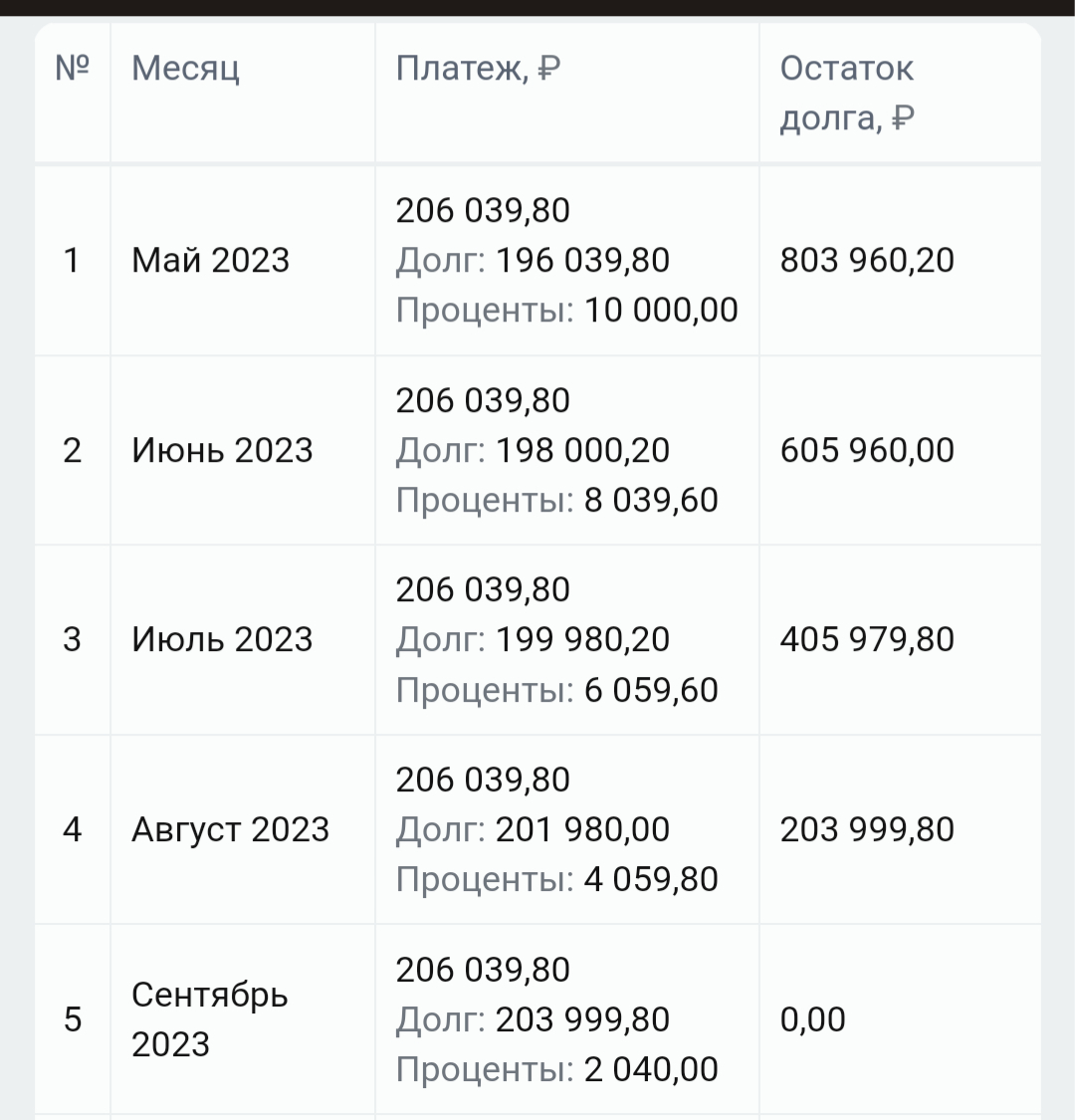Screen dimensions: 1075x1120
Task: Click the "Проценты: 10 000,00" line
Action: 566,311
